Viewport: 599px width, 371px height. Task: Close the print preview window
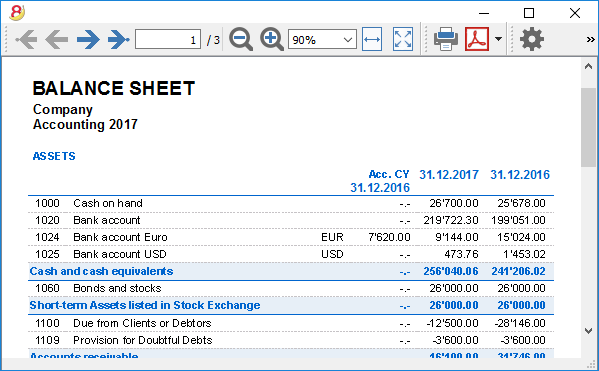[x=575, y=13]
